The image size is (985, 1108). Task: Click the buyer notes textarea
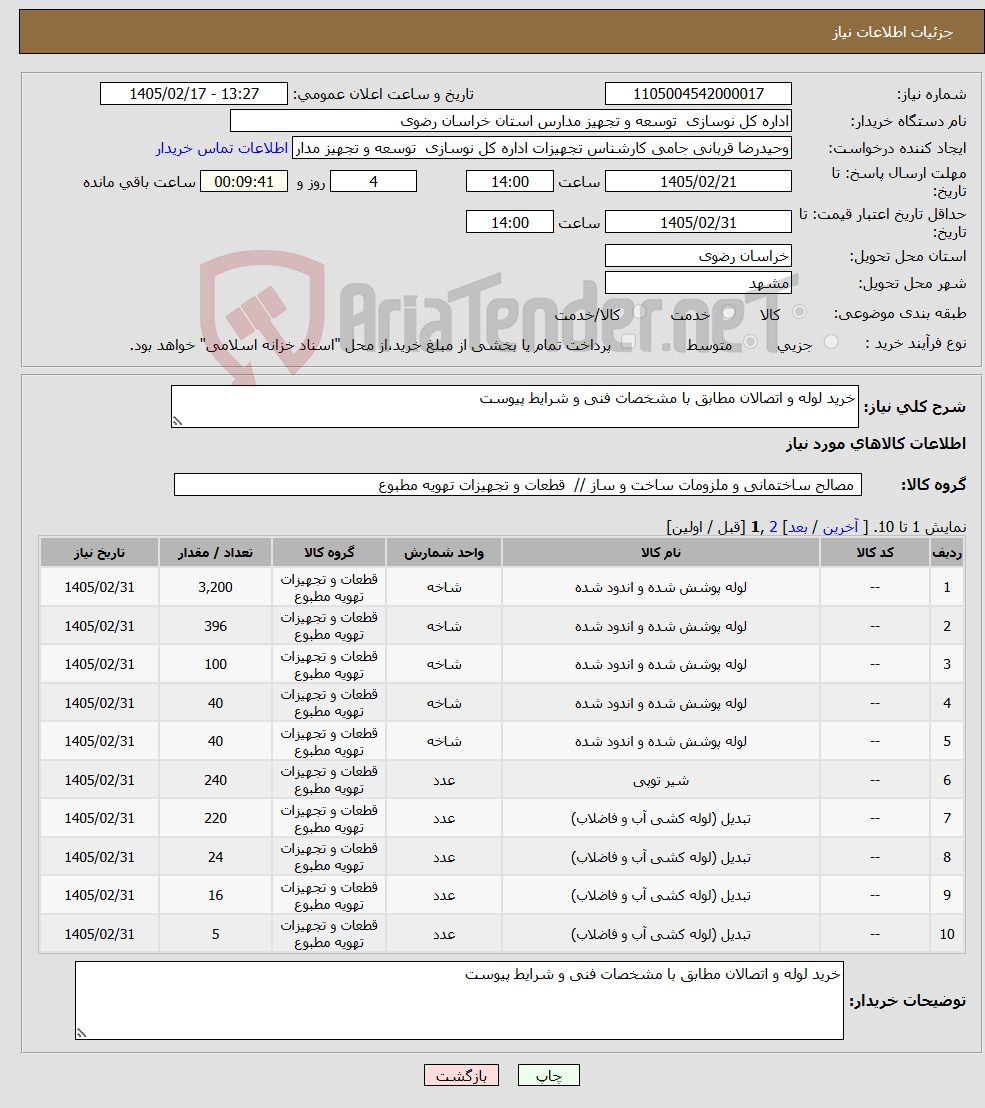pyautogui.click(x=459, y=1000)
